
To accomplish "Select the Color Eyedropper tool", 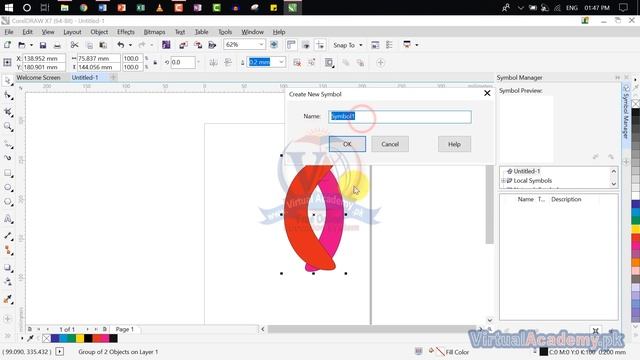I will pyautogui.click(x=7, y=299).
